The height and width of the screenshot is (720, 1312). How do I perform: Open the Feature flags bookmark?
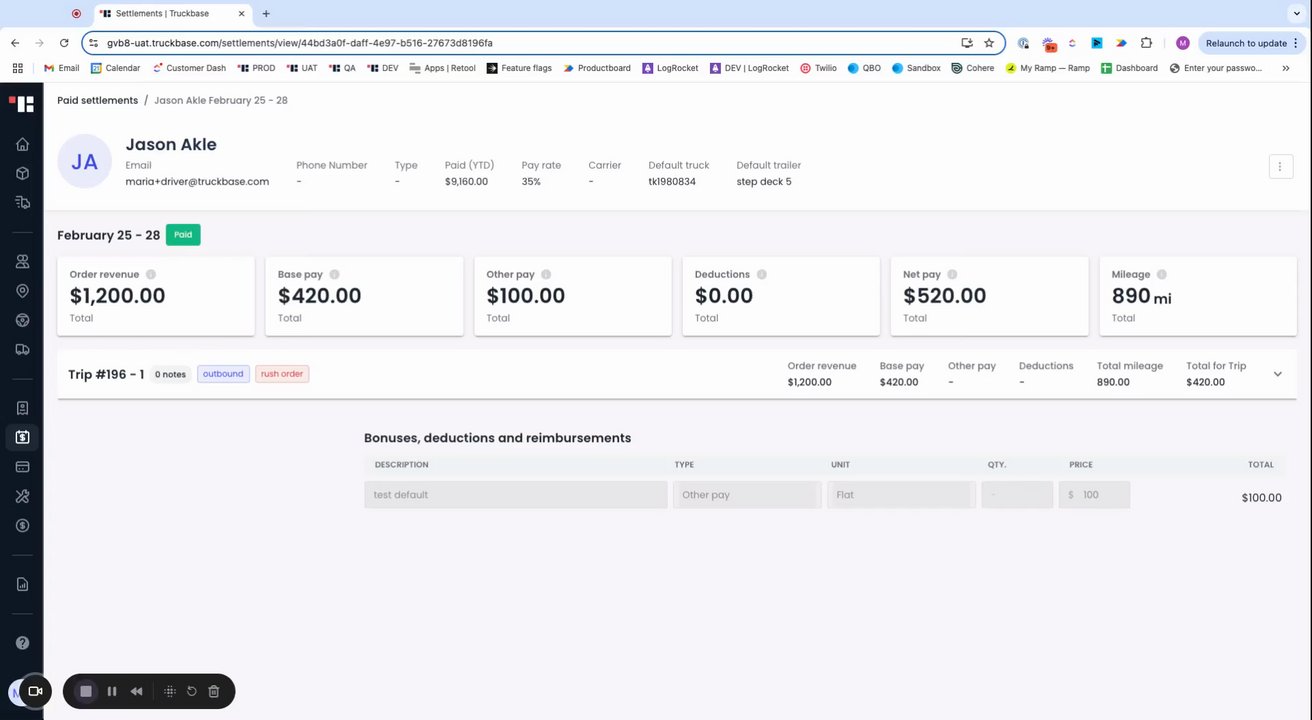519,68
